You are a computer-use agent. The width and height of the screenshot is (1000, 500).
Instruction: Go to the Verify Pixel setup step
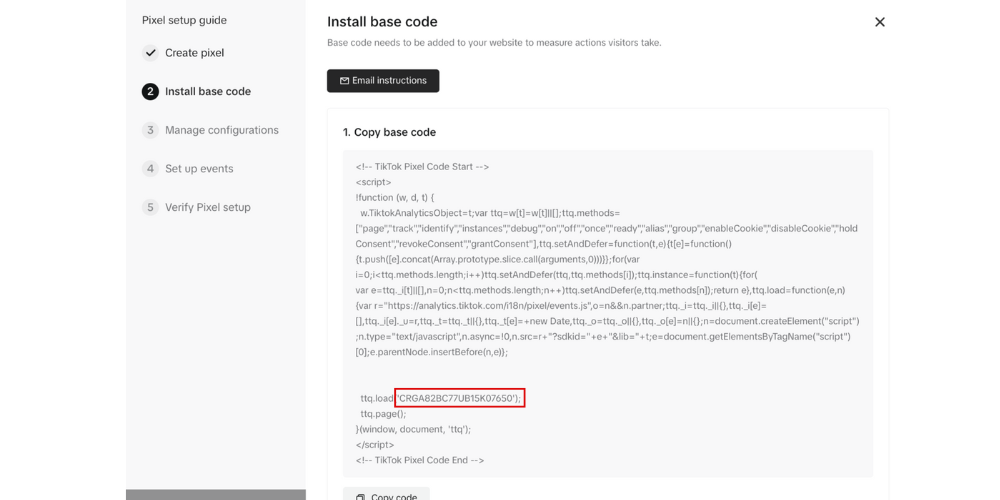tap(208, 207)
